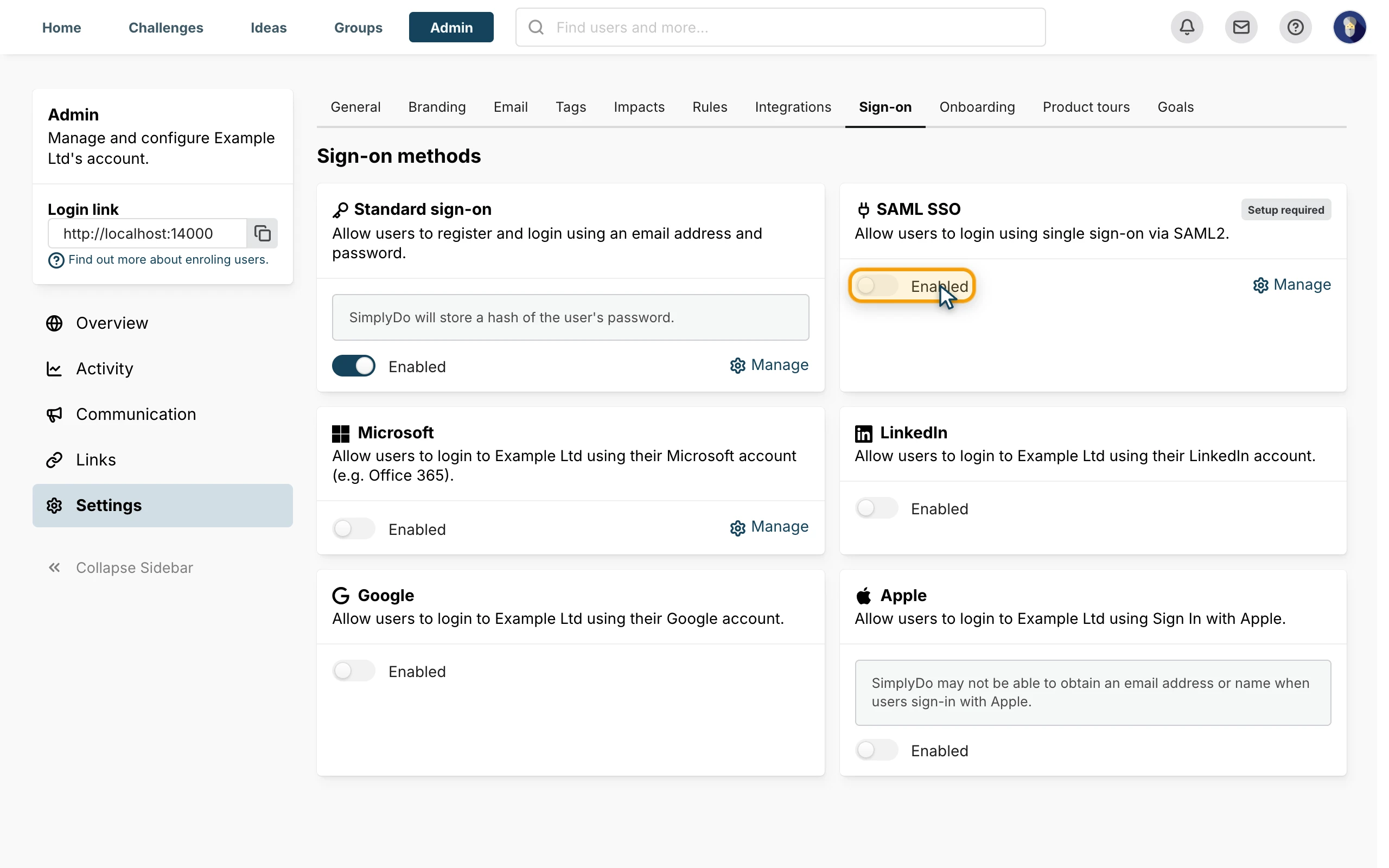Go to Challenges in top navigation

[166, 27]
